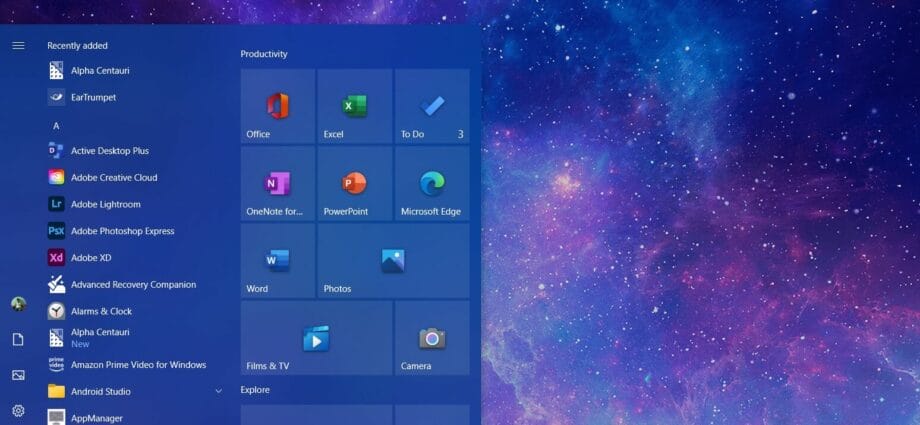Image resolution: width=920 pixels, height=425 pixels.
Task: Launch the Camera tile
Action: pyautogui.click(x=432, y=338)
